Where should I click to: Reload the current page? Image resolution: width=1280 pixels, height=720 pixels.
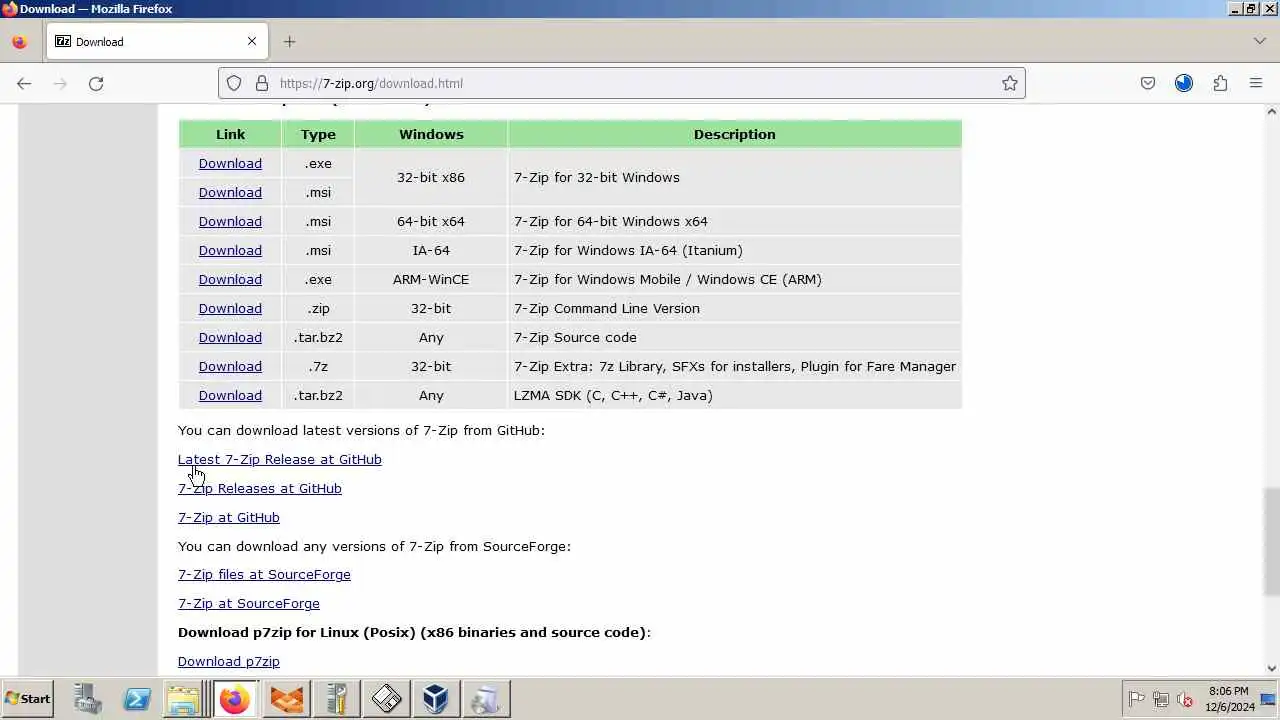coord(96,84)
